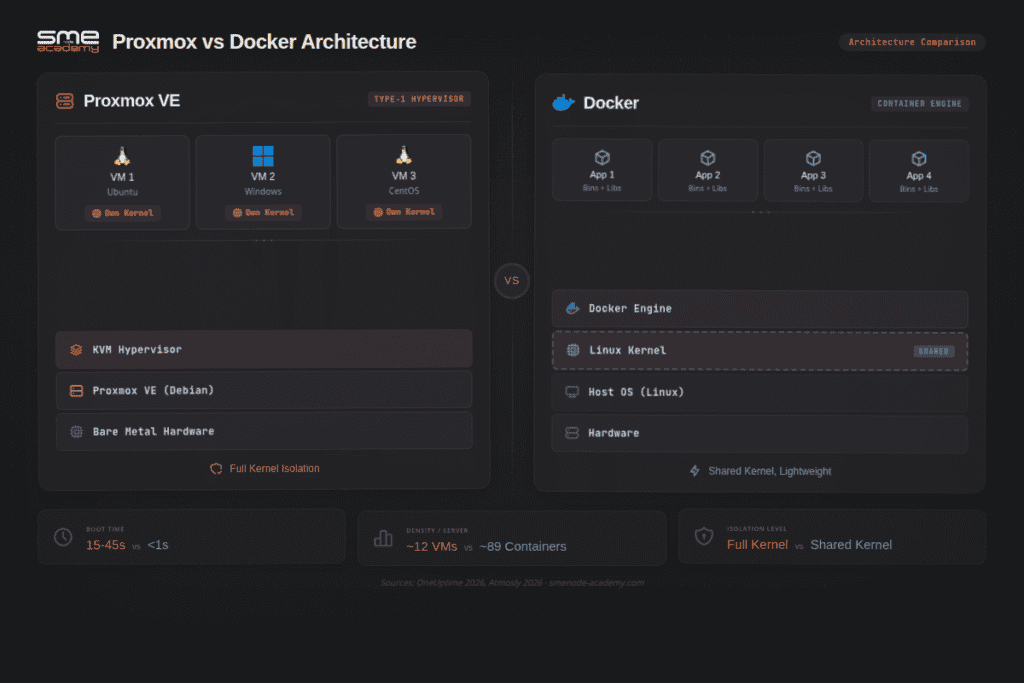Click the CONTAINER ENGINE tag
Image resolution: width=1024 pixels, height=683 pixels.
(920, 103)
